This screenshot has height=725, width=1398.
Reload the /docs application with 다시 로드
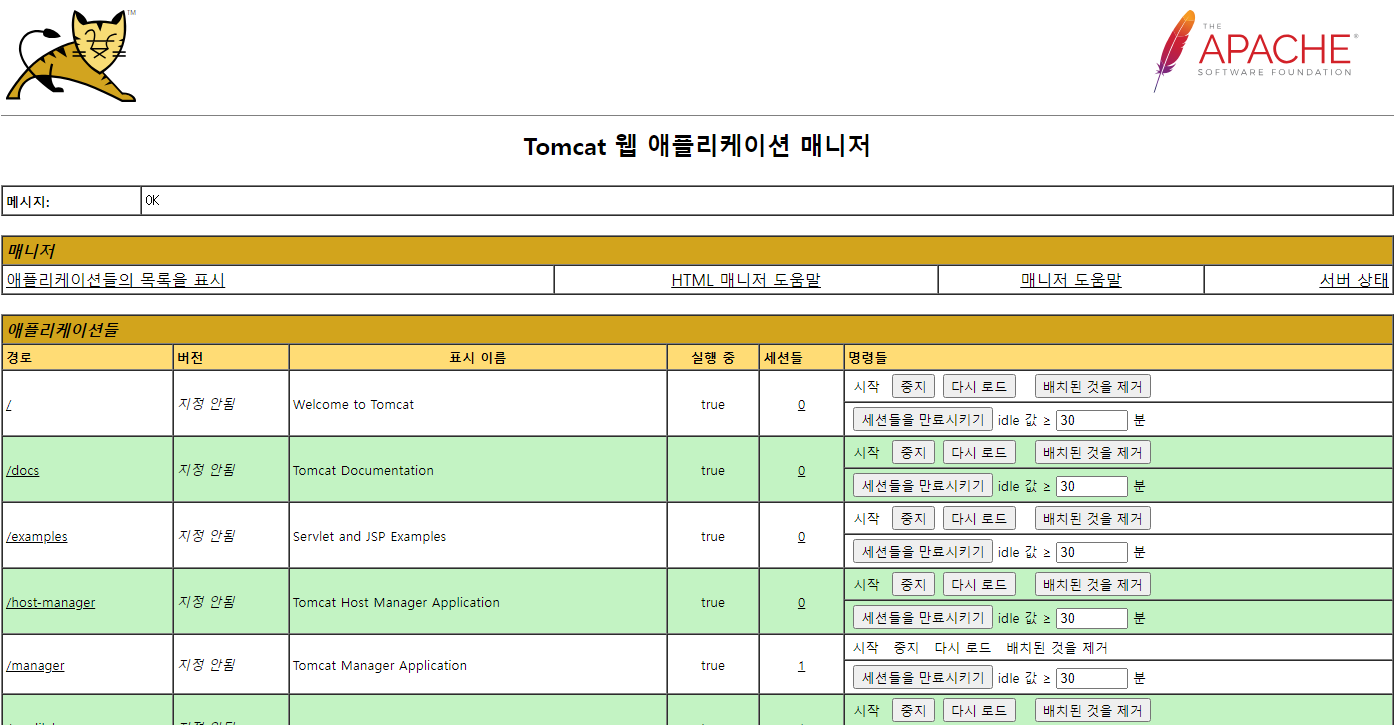(979, 453)
